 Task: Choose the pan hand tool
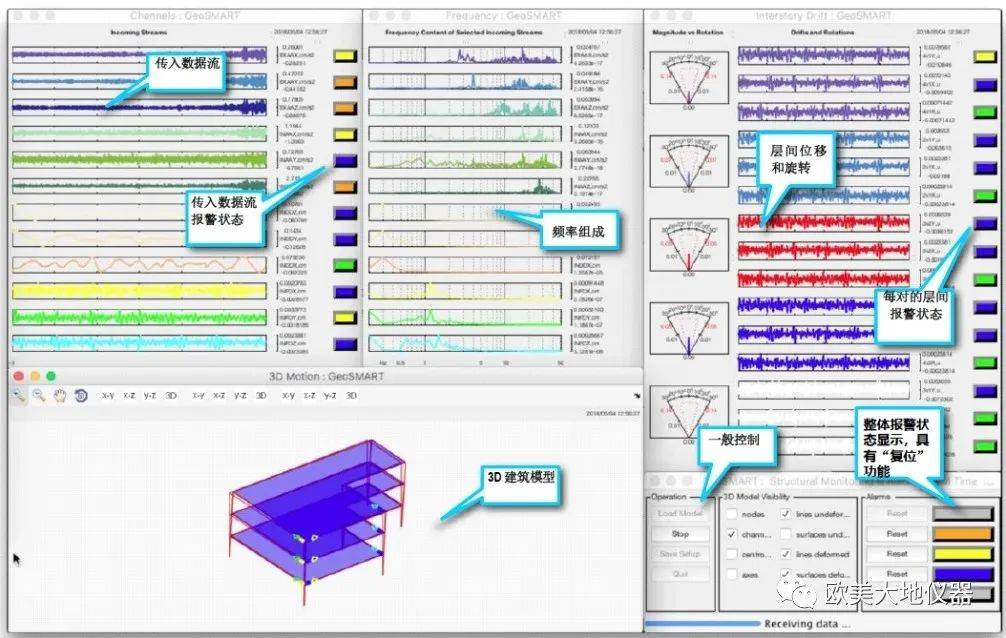click(60, 396)
